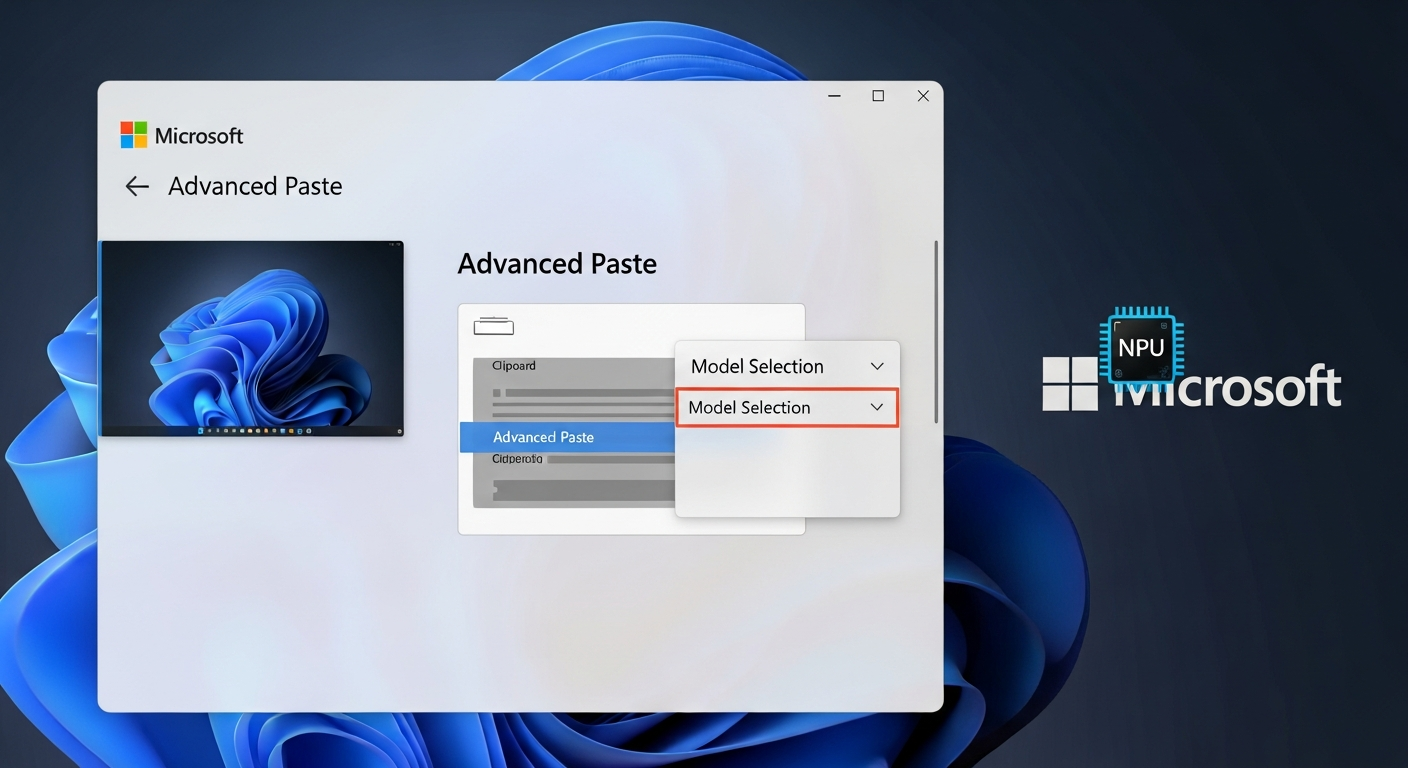
Task: Click the clipboard icon atop the card
Action: coord(493,326)
